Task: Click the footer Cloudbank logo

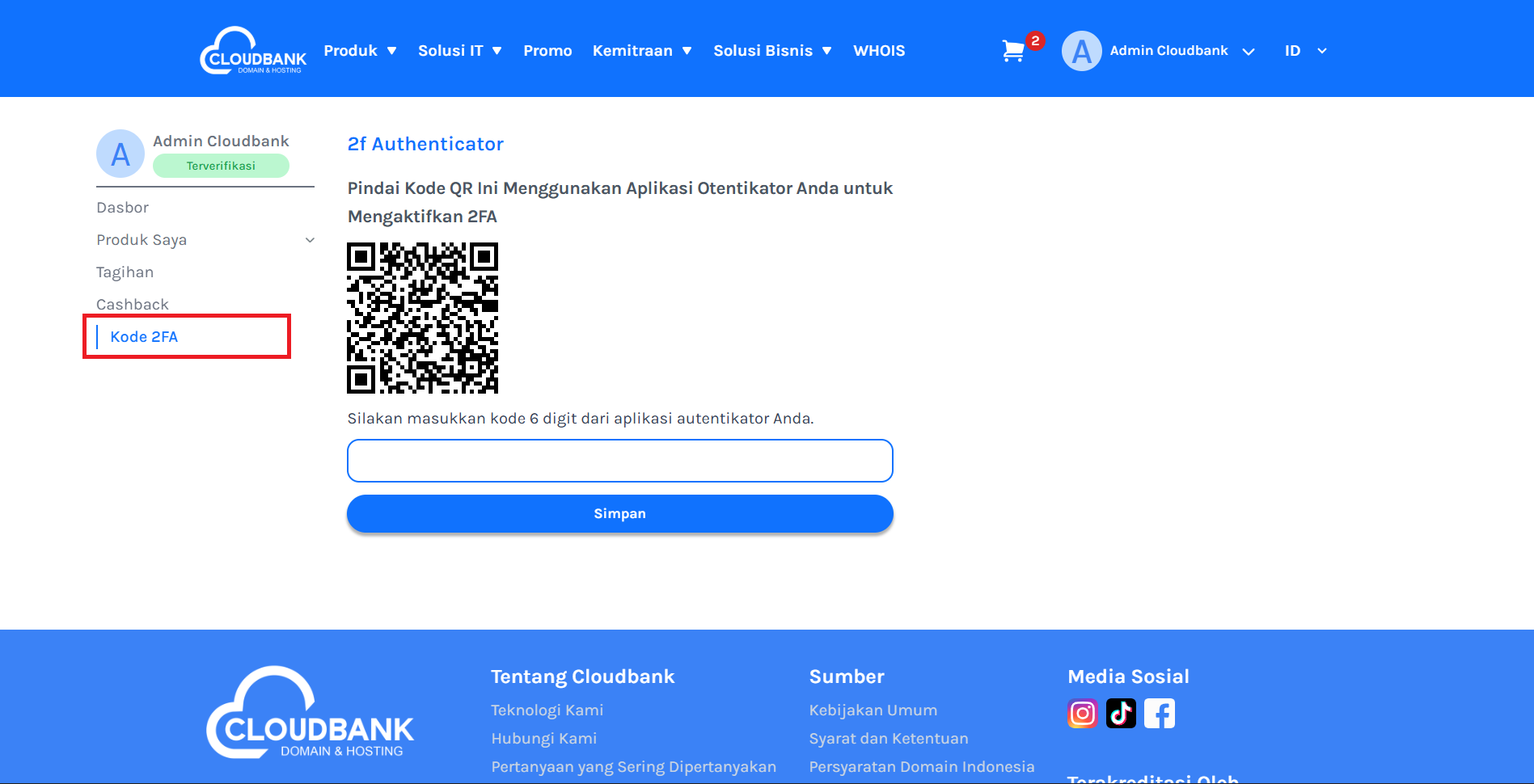Action: (310, 712)
